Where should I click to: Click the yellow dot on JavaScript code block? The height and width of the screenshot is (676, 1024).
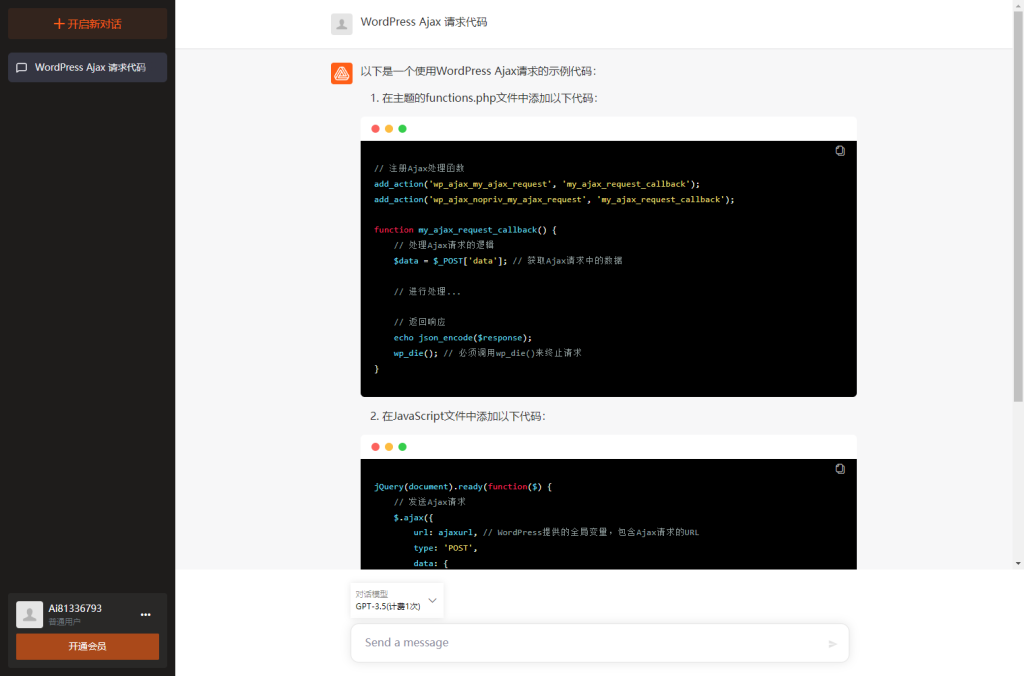point(389,447)
